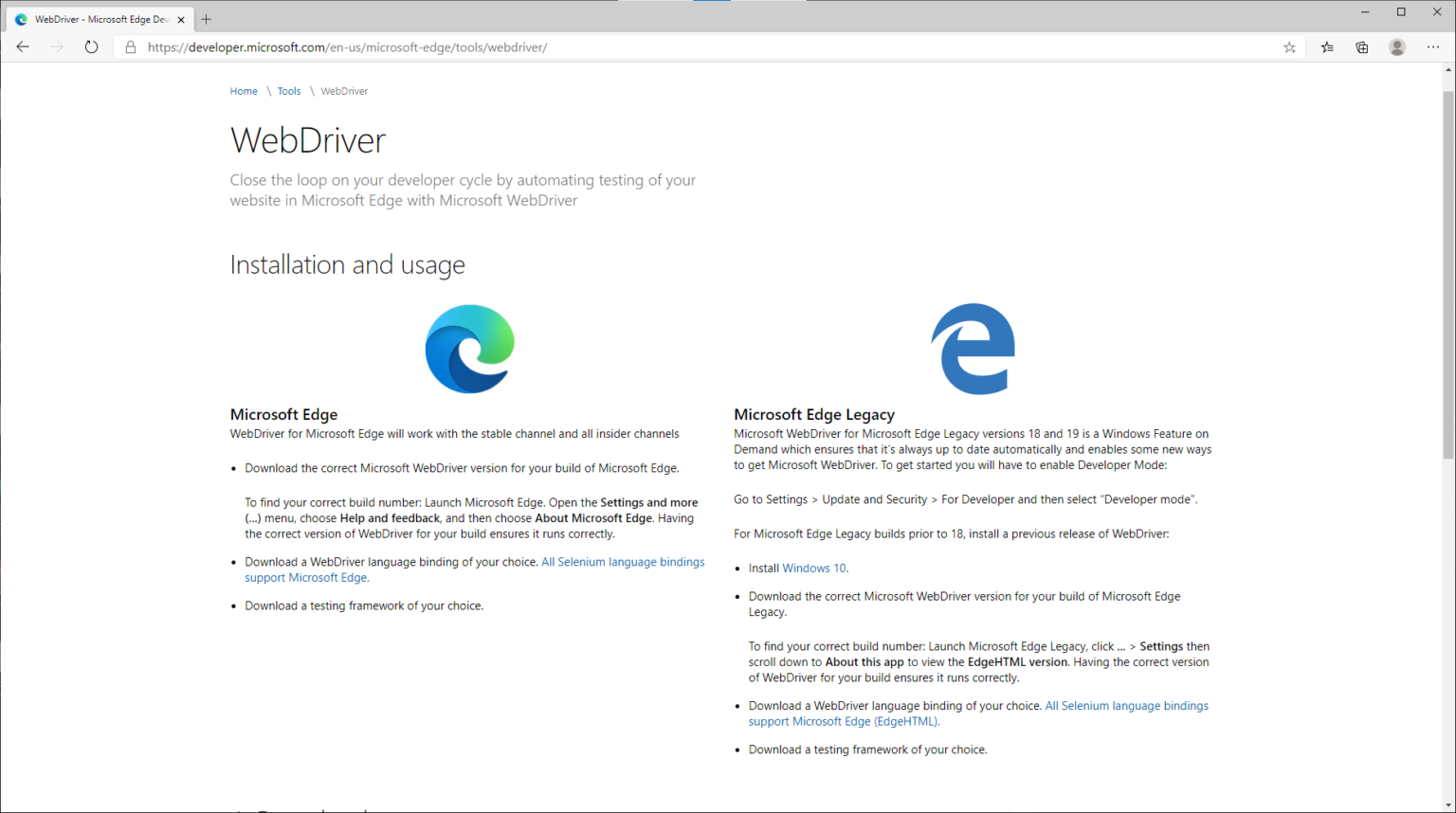Screen dimensions: 1456x813
Task: Open Settings and more ellipsis menu
Action: 1433,47
